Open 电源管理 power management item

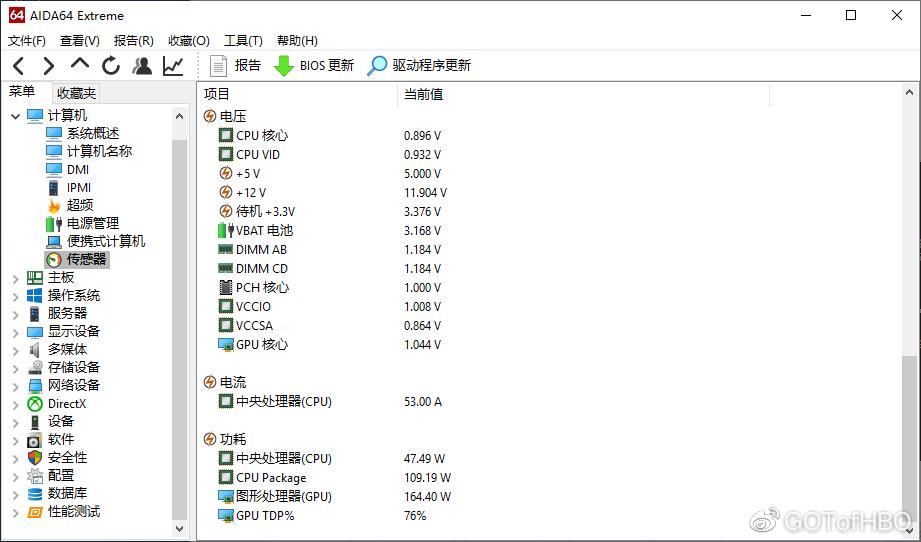pyautogui.click(x=93, y=223)
